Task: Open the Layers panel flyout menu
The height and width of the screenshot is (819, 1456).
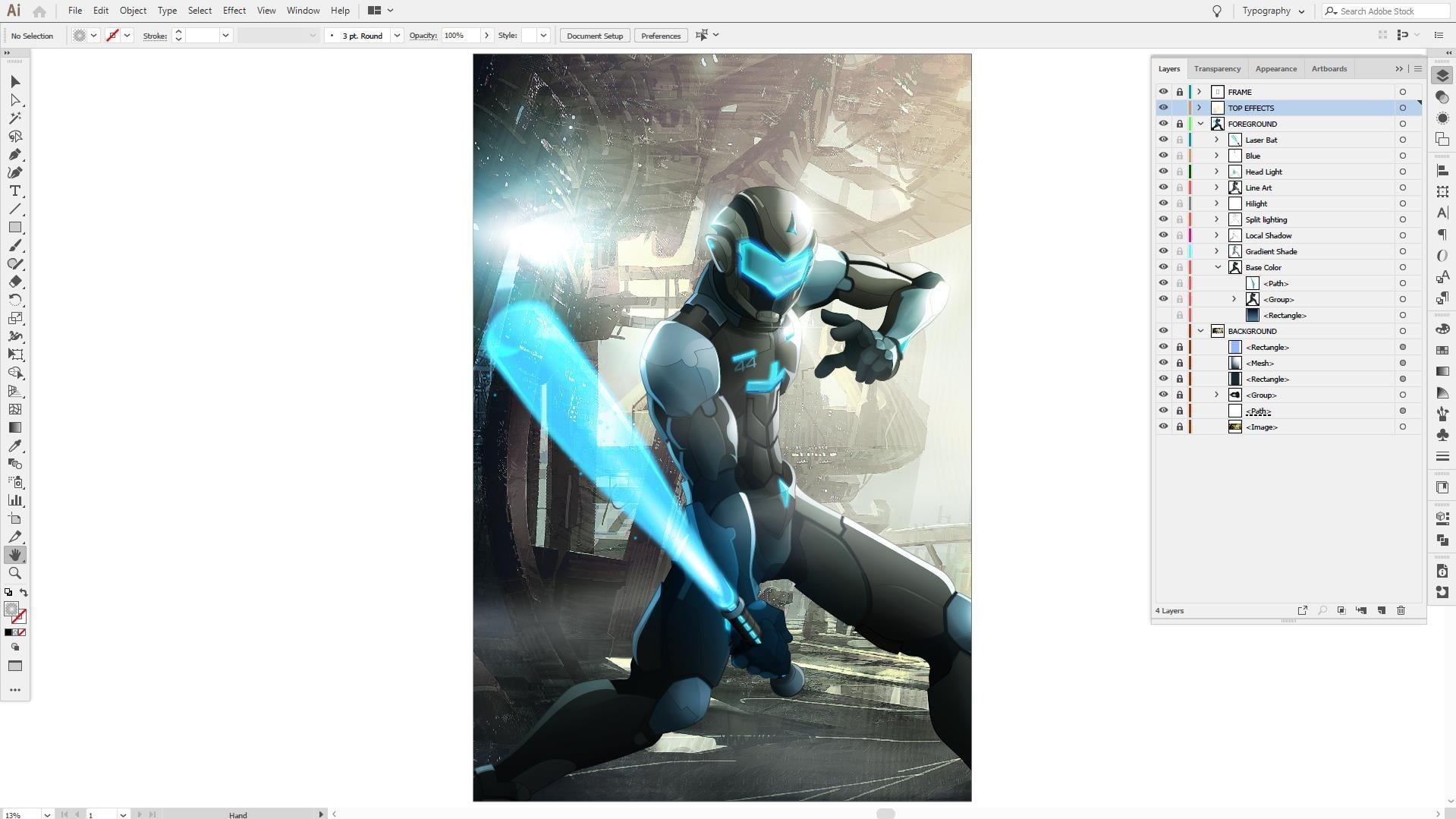Action: (1417, 68)
